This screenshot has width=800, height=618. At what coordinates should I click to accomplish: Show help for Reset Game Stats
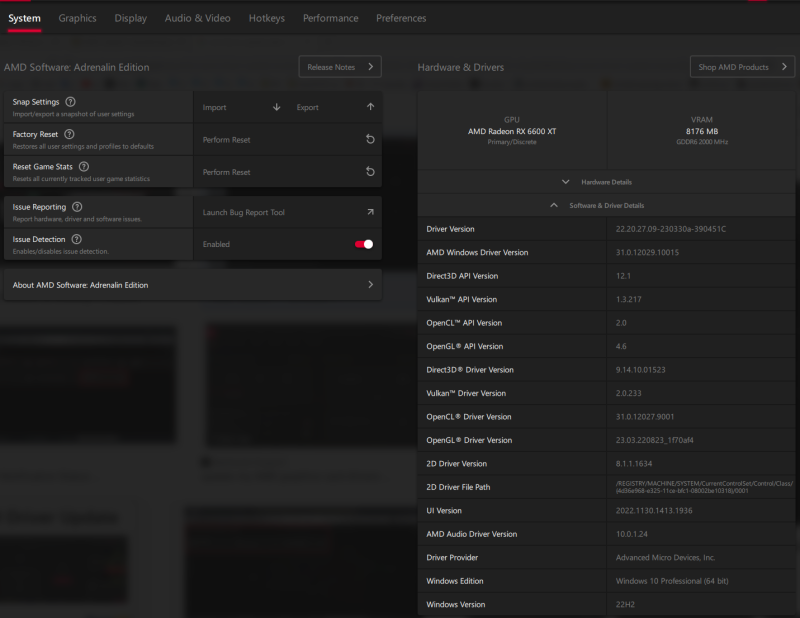(x=84, y=166)
